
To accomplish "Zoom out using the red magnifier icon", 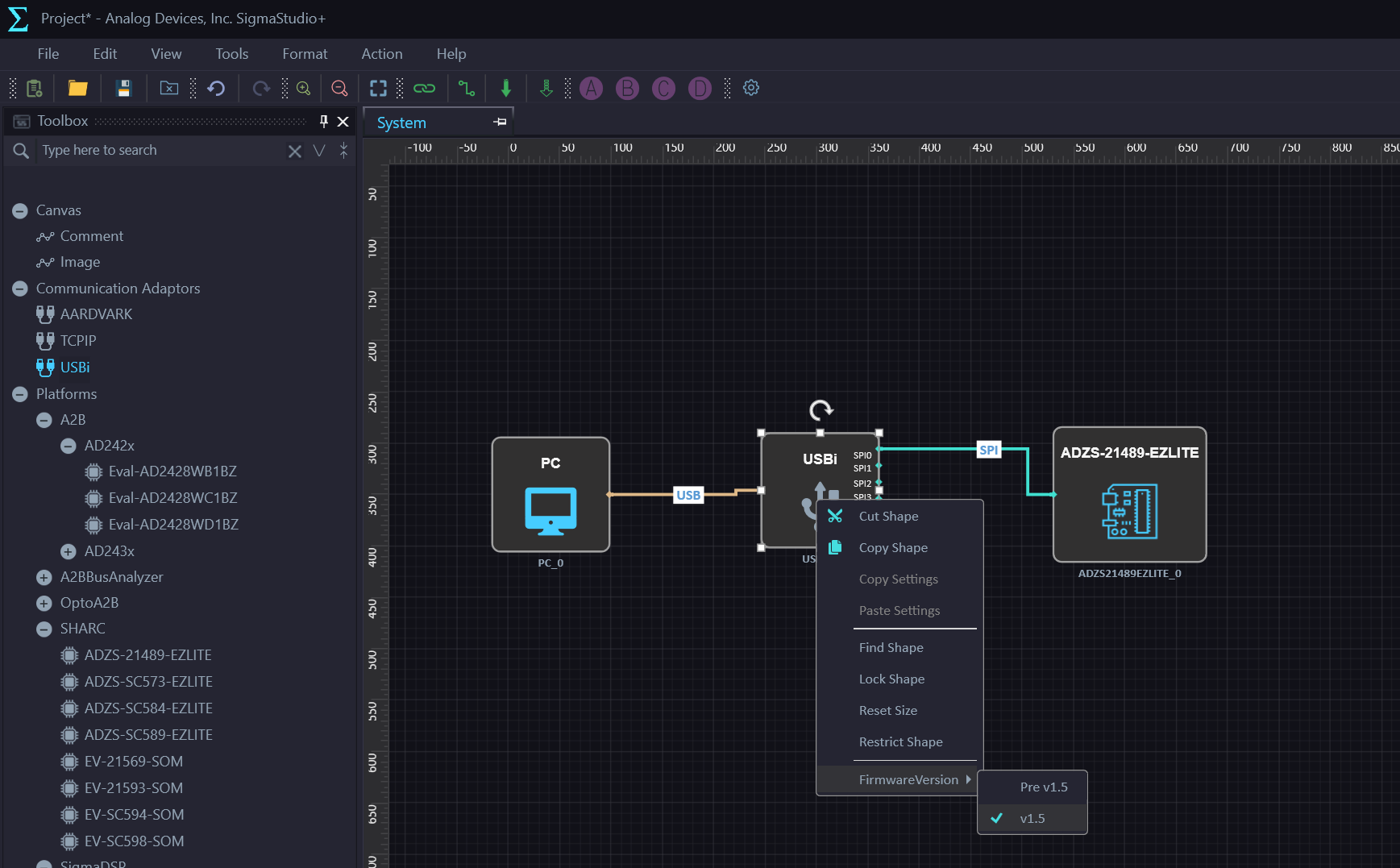I will click(x=339, y=88).
